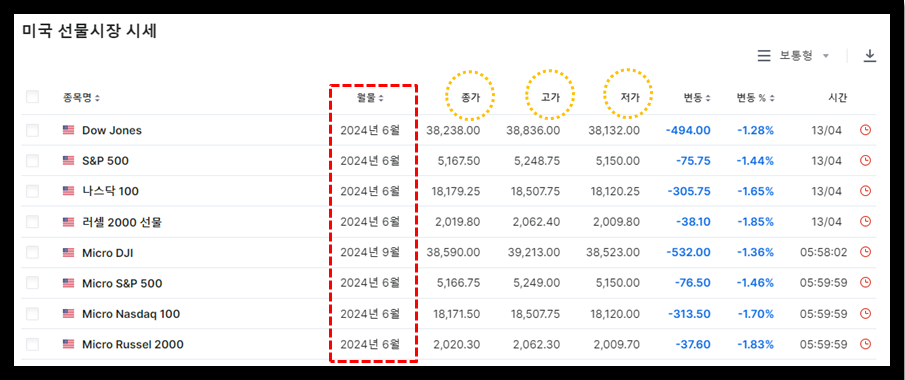Viewport: 905px width, 380px height.
Task: Click the 2,020.30 closing price cell
Action: coord(457,344)
